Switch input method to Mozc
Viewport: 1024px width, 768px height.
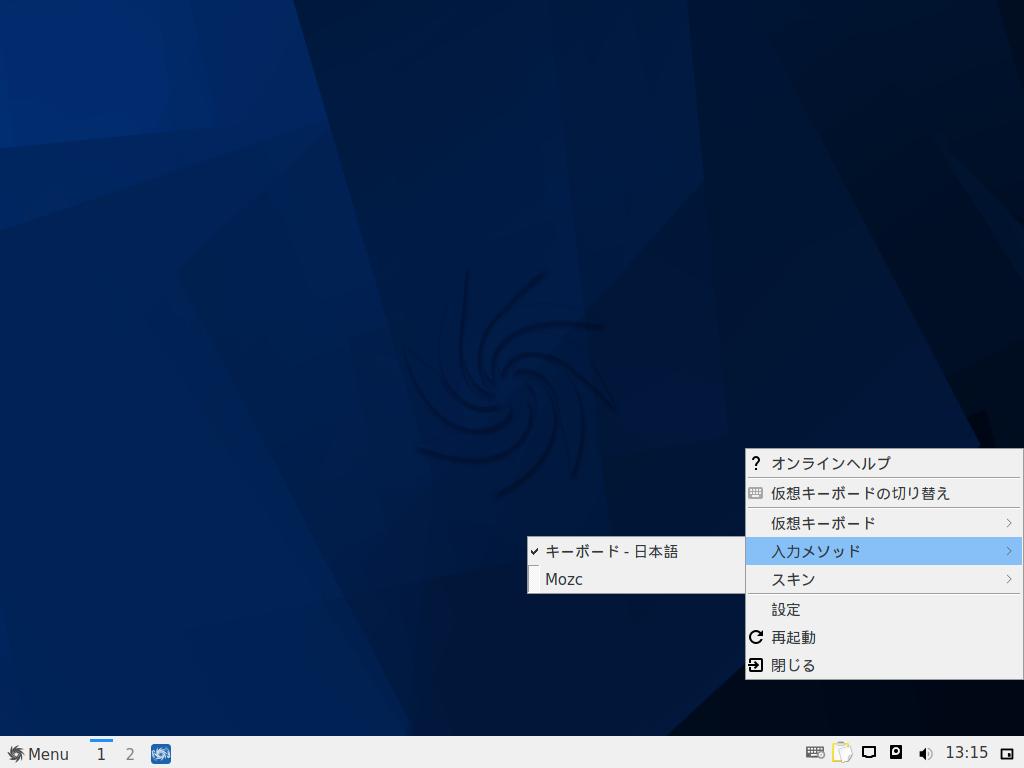564,579
